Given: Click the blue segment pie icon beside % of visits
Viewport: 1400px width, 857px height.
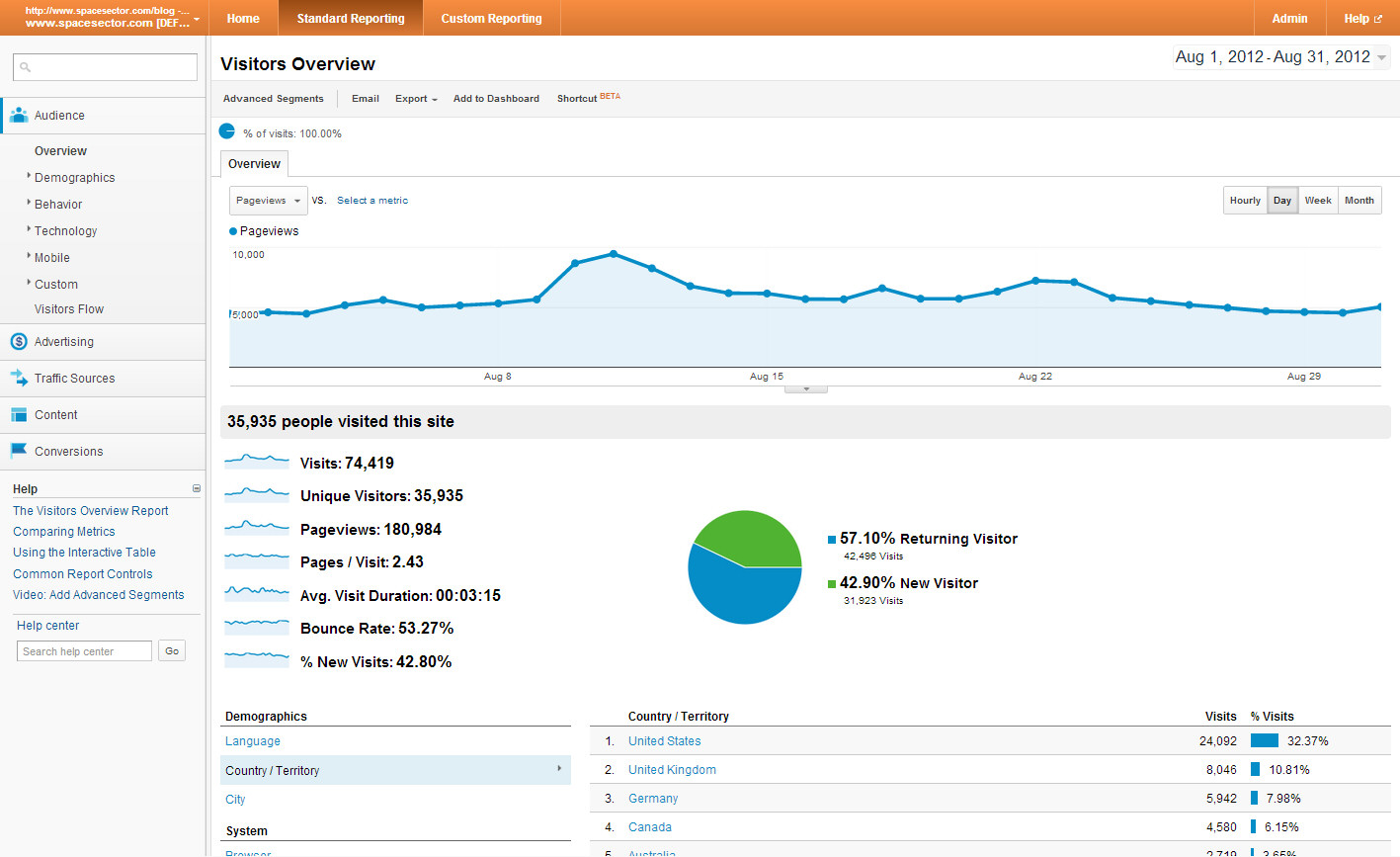Looking at the screenshot, I should [227, 131].
